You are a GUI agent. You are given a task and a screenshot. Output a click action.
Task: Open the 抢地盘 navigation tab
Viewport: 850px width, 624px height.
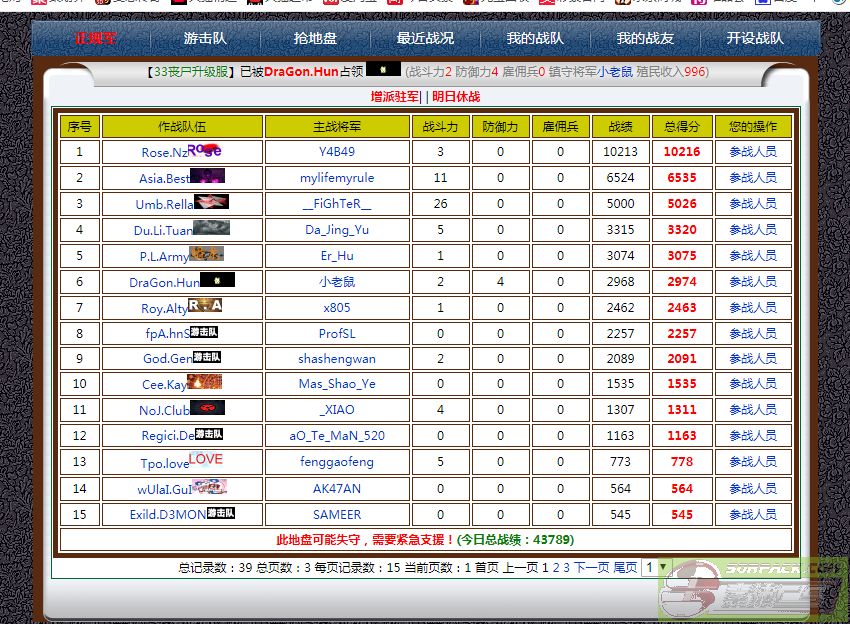point(315,38)
